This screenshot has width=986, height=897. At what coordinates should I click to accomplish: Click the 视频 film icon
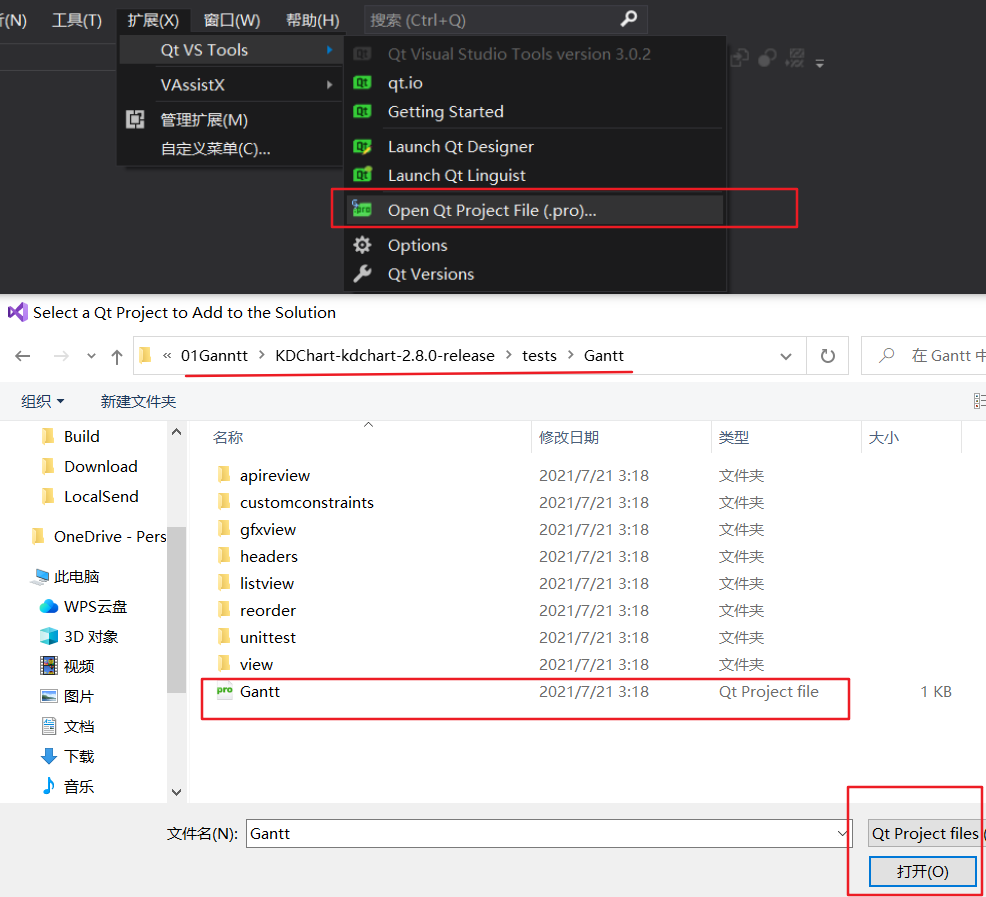(x=48, y=666)
